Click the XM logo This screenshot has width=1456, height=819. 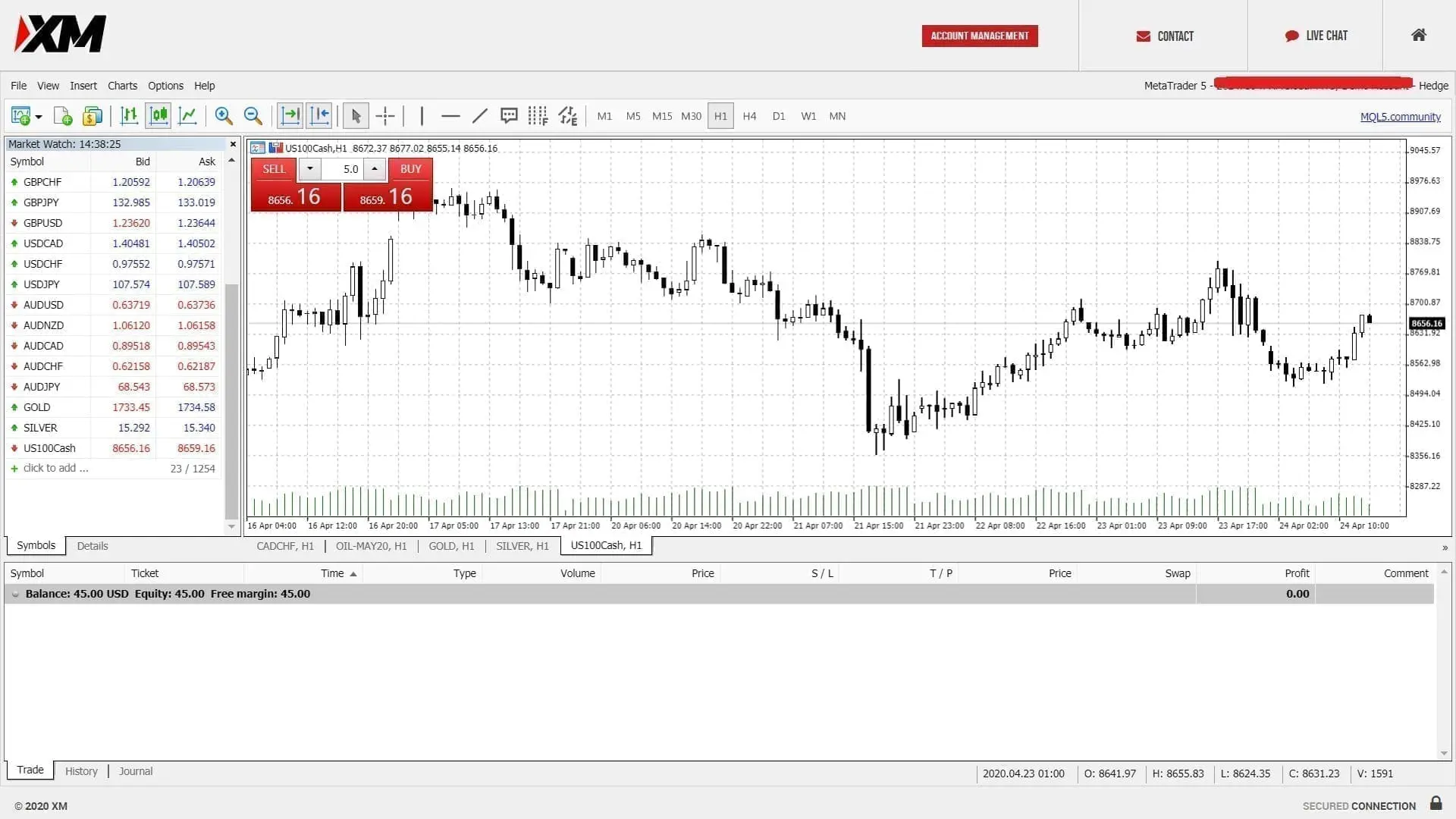pyautogui.click(x=61, y=34)
